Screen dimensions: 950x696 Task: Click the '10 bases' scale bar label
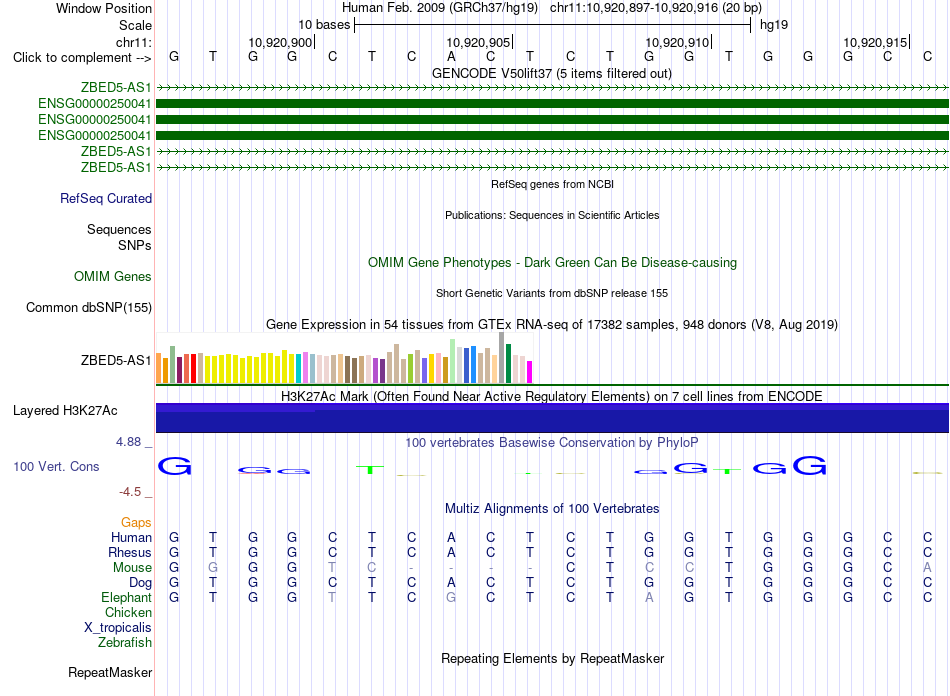(x=324, y=25)
